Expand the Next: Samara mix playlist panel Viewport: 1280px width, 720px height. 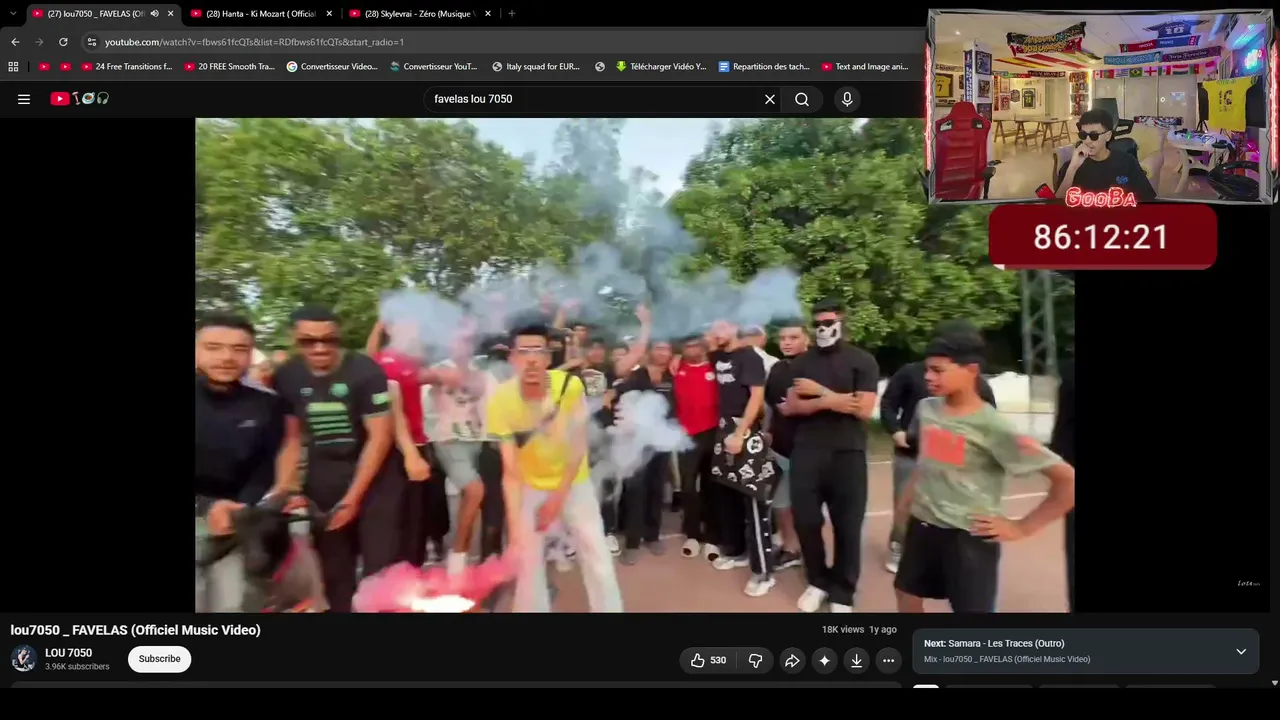(1241, 652)
